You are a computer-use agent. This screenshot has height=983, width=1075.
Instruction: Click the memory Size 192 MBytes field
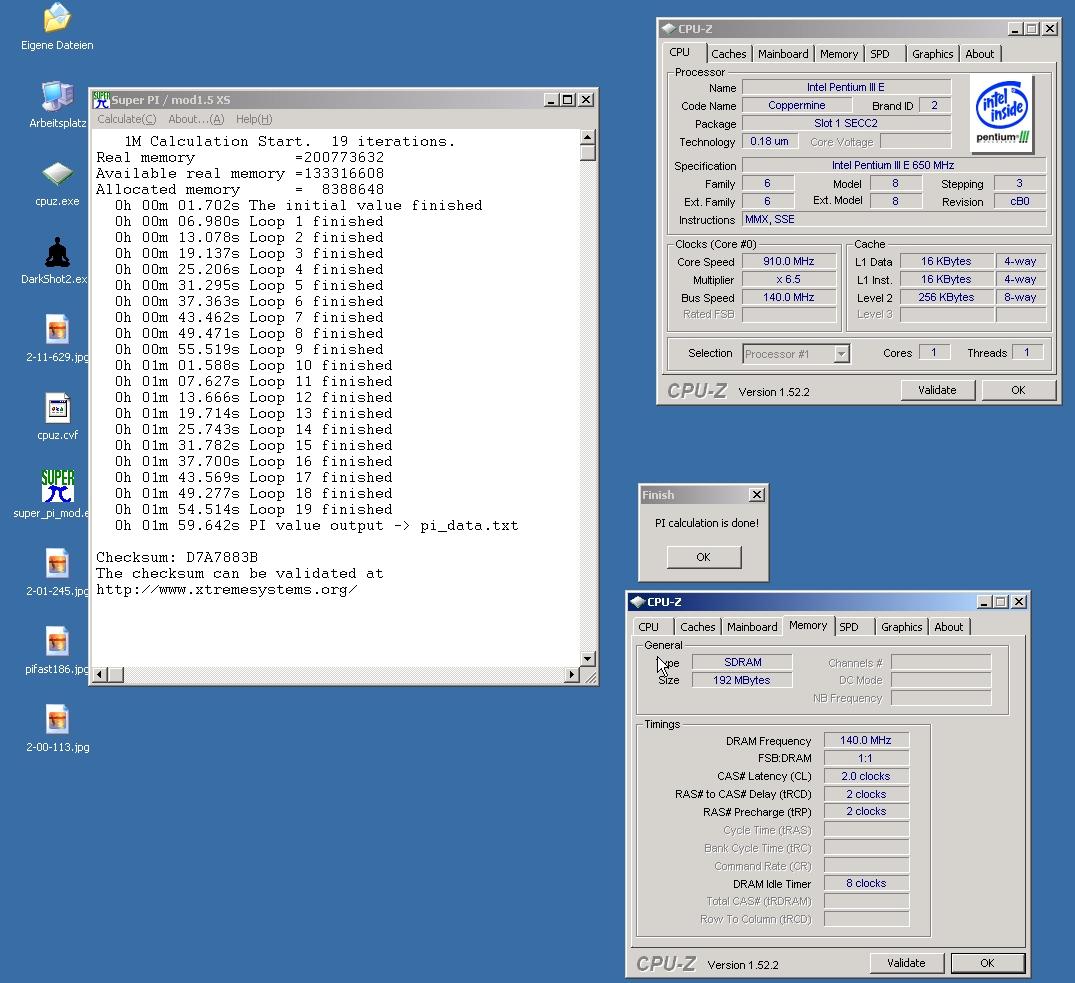[x=742, y=680]
